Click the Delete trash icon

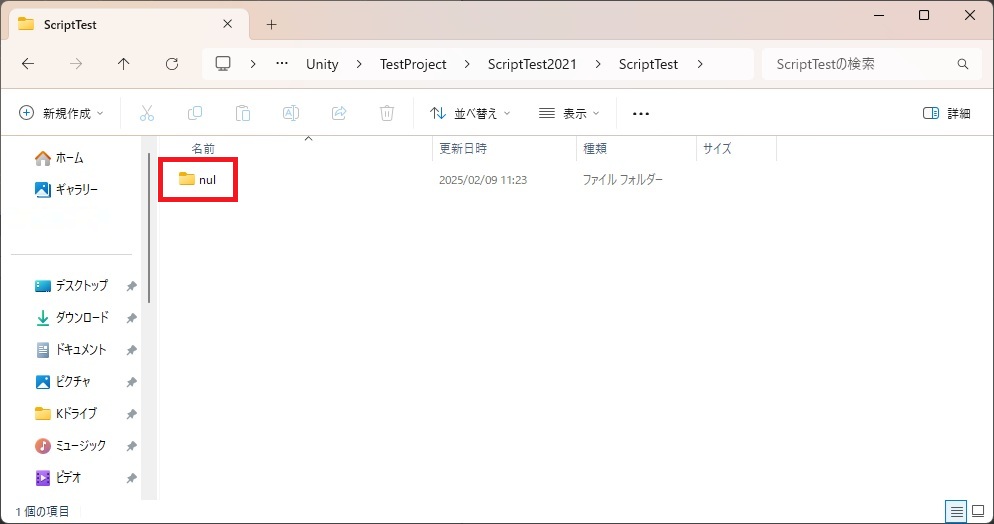pos(387,113)
